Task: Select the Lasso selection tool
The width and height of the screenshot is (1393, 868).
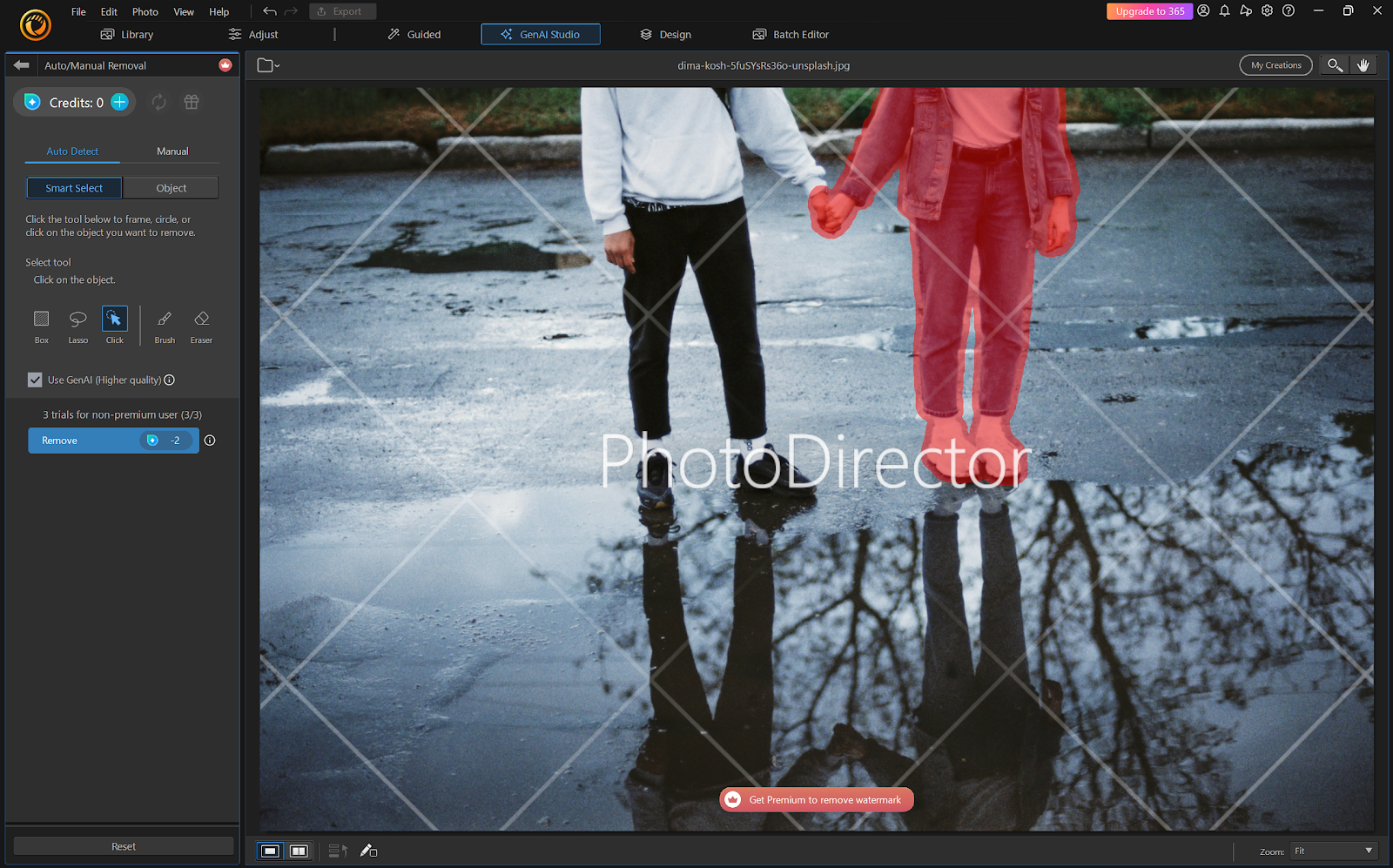Action: click(x=77, y=319)
